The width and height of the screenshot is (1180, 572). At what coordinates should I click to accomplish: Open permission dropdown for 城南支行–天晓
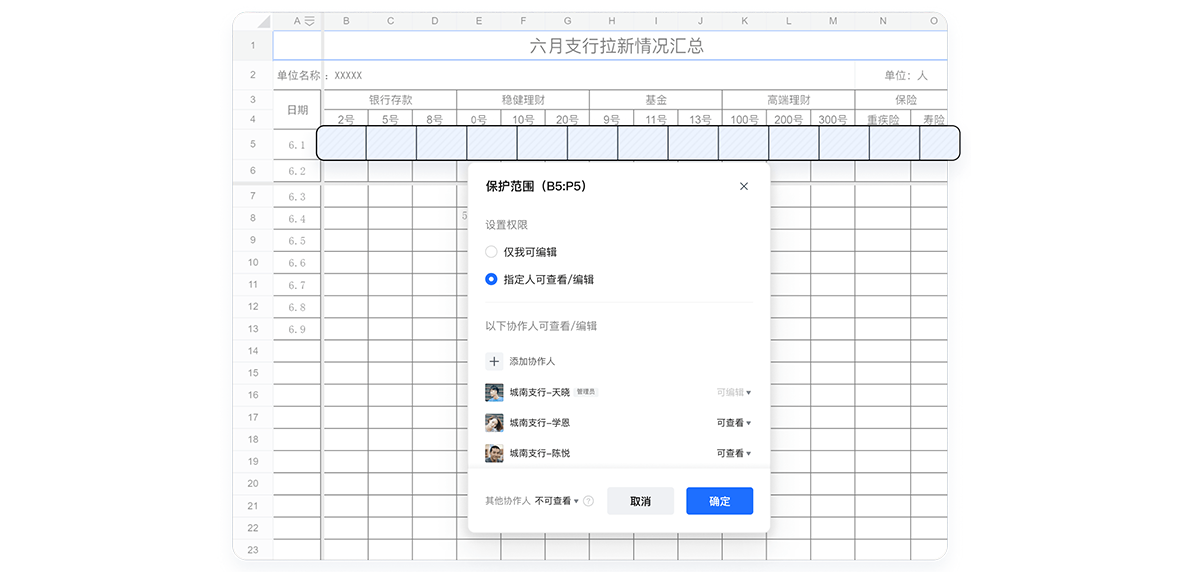pos(733,393)
